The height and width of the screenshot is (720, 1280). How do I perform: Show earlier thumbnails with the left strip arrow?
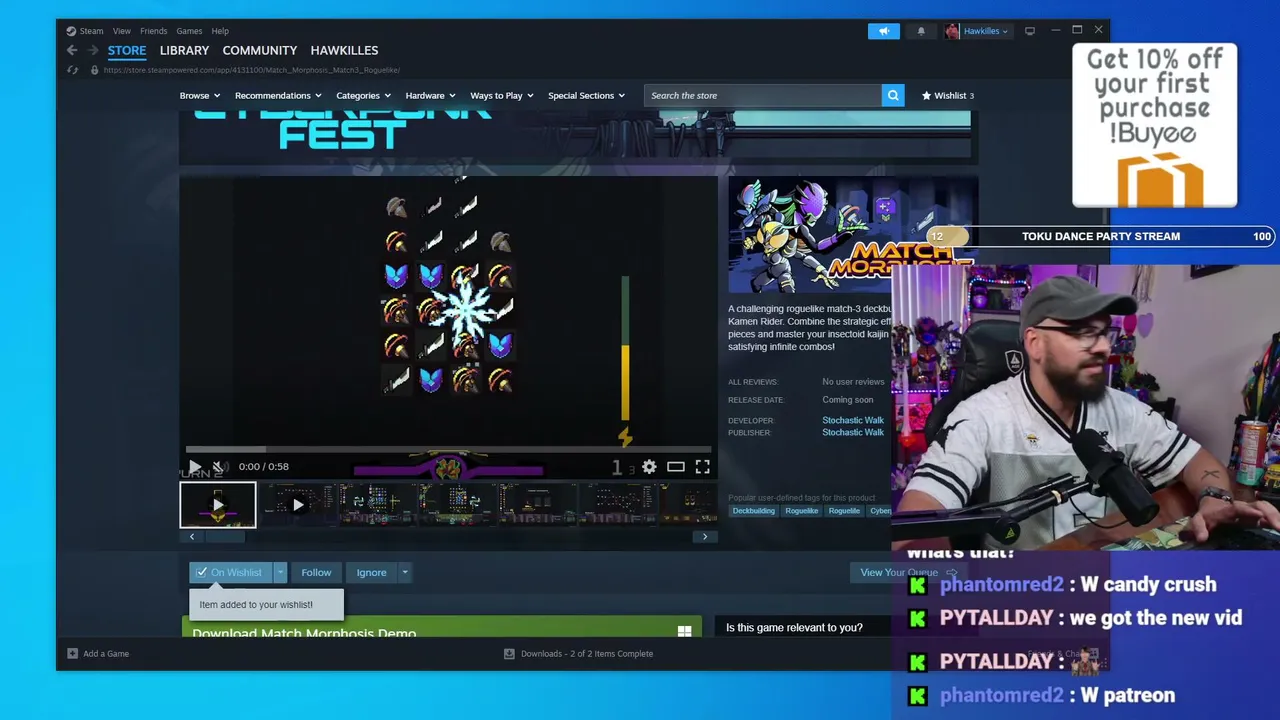[x=192, y=537]
